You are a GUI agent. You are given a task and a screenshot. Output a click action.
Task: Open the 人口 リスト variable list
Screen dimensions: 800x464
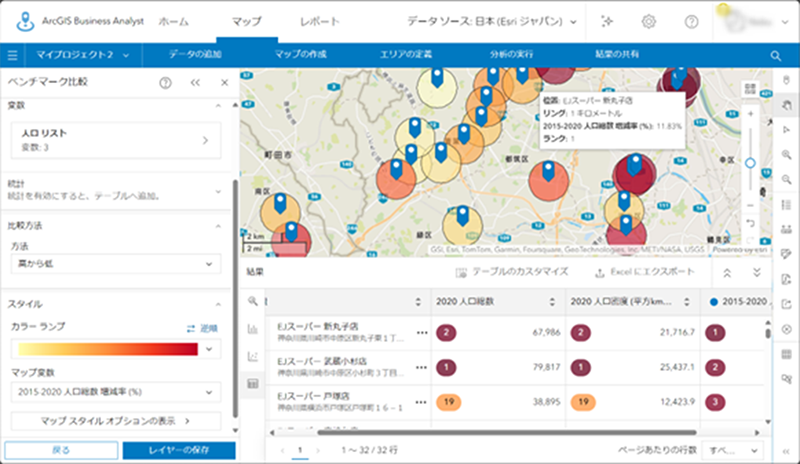click(x=116, y=140)
